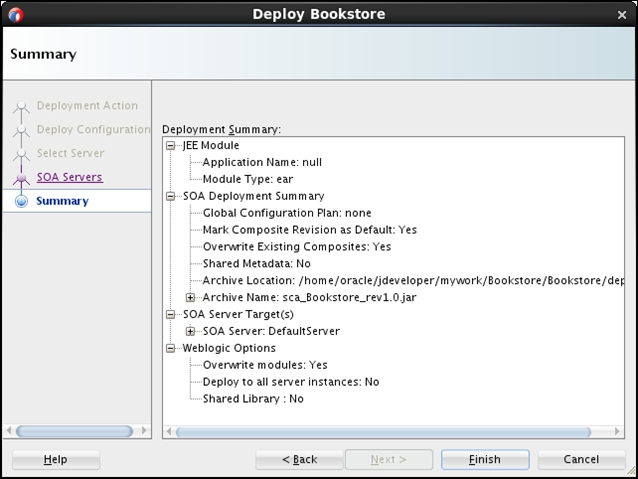The width and height of the screenshot is (638, 479).
Task: Click the Select Server step icon
Action: (21, 155)
